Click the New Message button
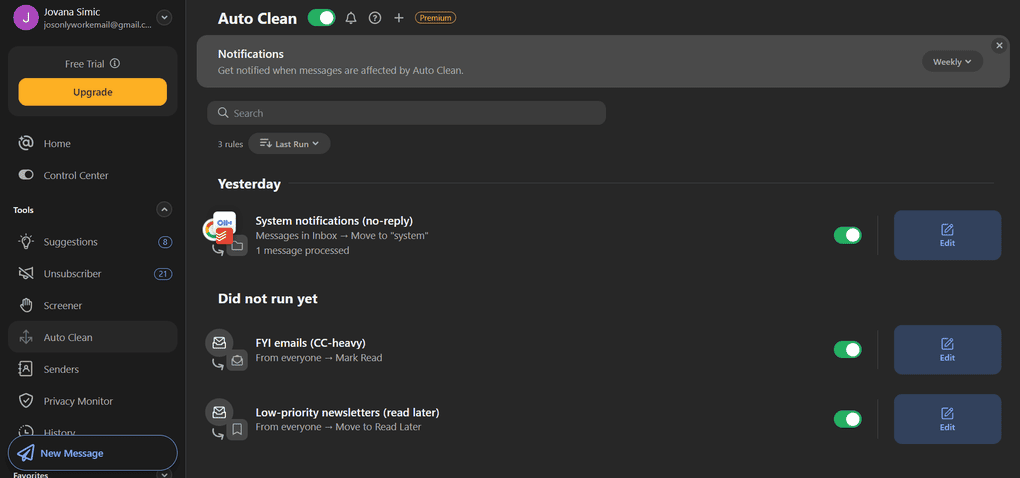1020x478 pixels. point(92,453)
